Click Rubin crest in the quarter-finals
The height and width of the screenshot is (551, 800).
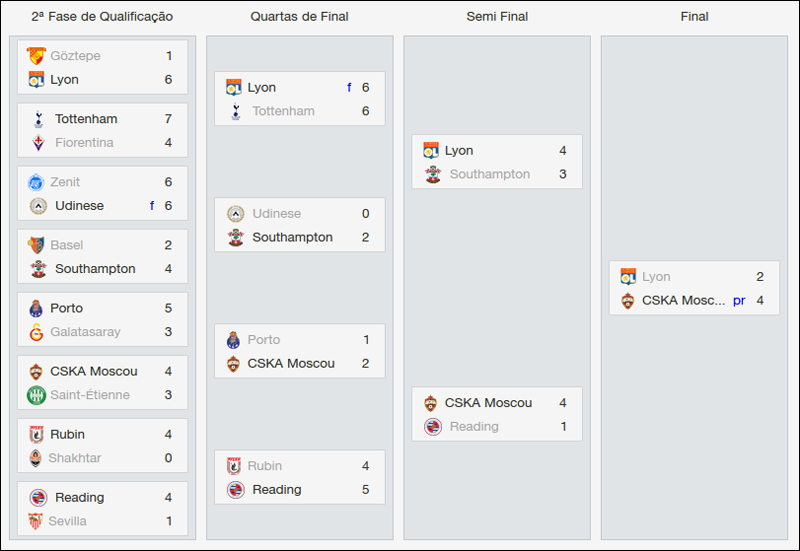(235, 466)
